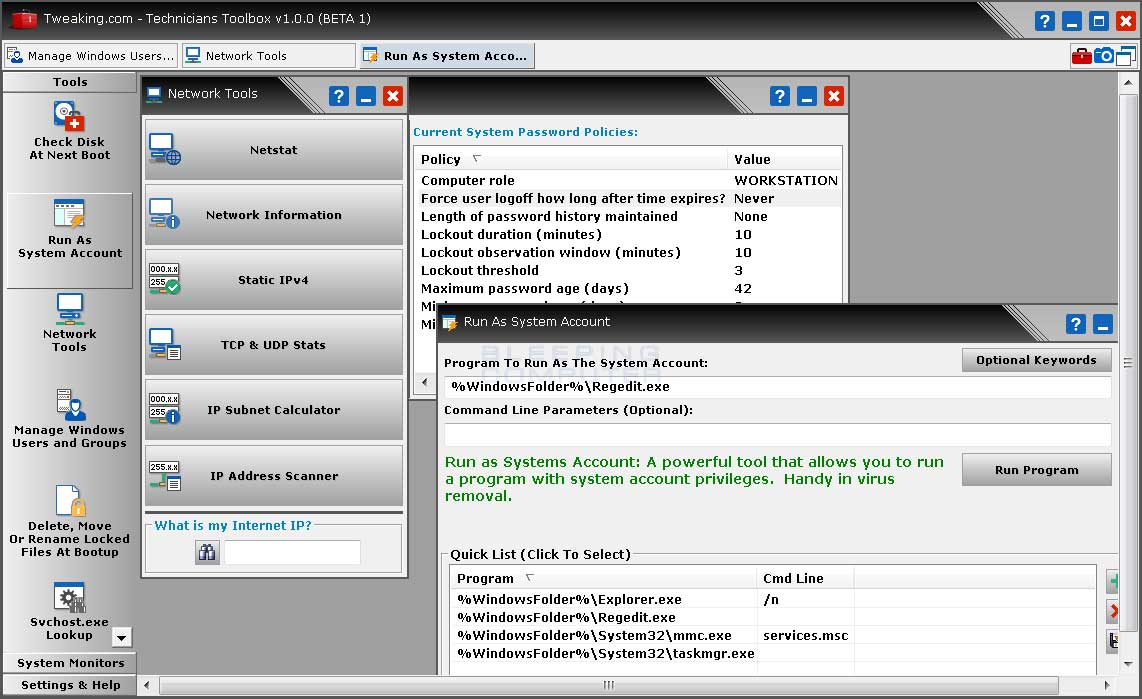This screenshot has height=699, width=1142.
Task: Expand the sidebar tools list down arrow
Action: (x=122, y=637)
